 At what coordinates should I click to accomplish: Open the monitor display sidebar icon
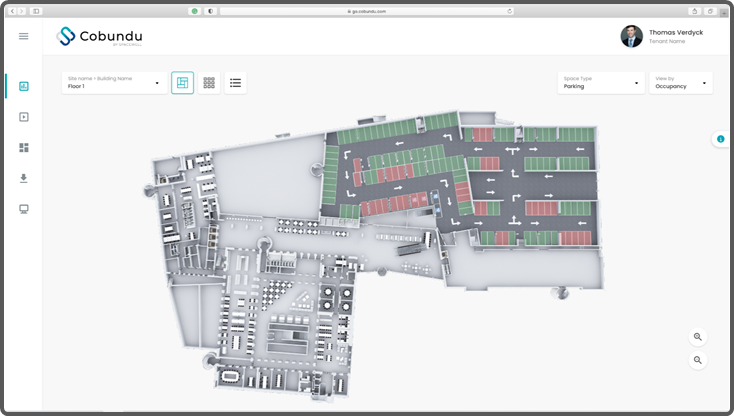pyautogui.click(x=24, y=209)
